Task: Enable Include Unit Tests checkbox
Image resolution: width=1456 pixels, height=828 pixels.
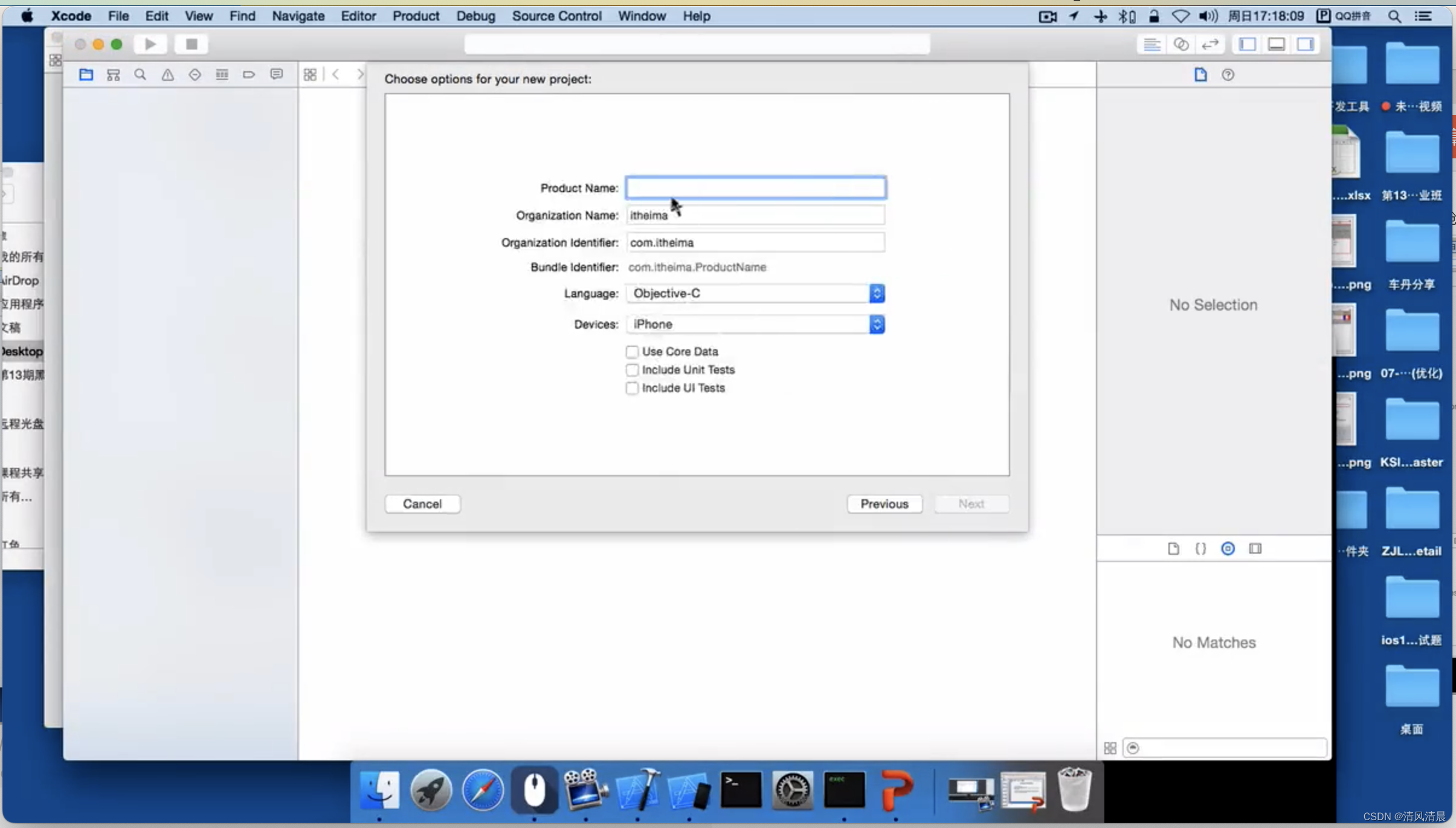Action: coord(632,369)
